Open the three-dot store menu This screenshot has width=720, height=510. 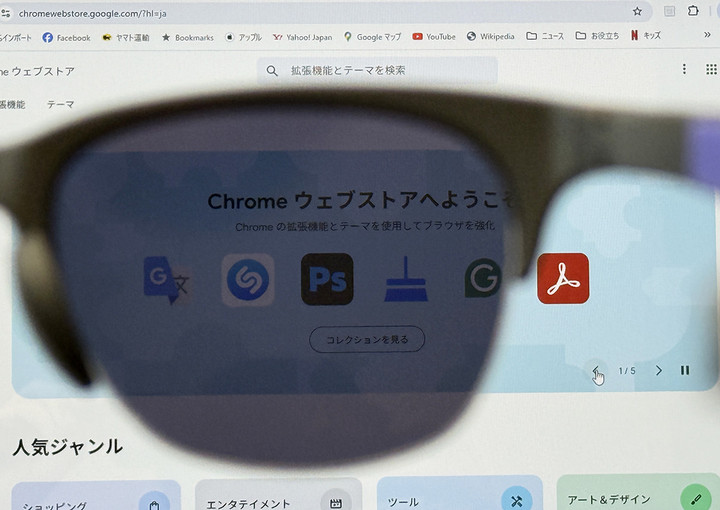684,70
